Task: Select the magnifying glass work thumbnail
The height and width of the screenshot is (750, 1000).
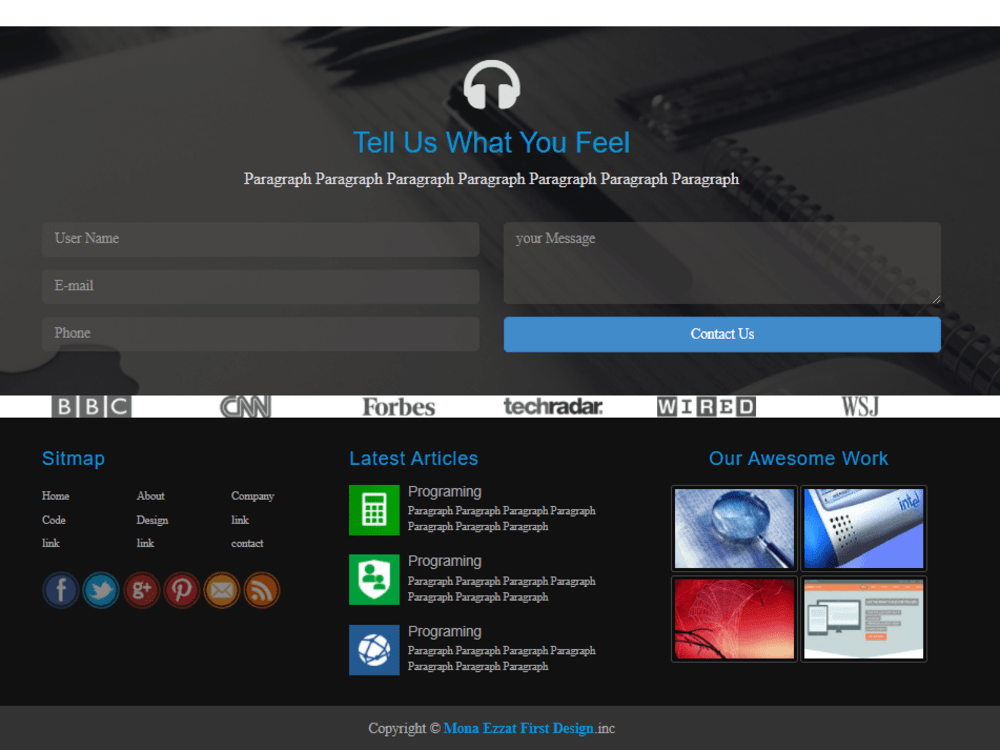Action: pyautogui.click(x=734, y=528)
